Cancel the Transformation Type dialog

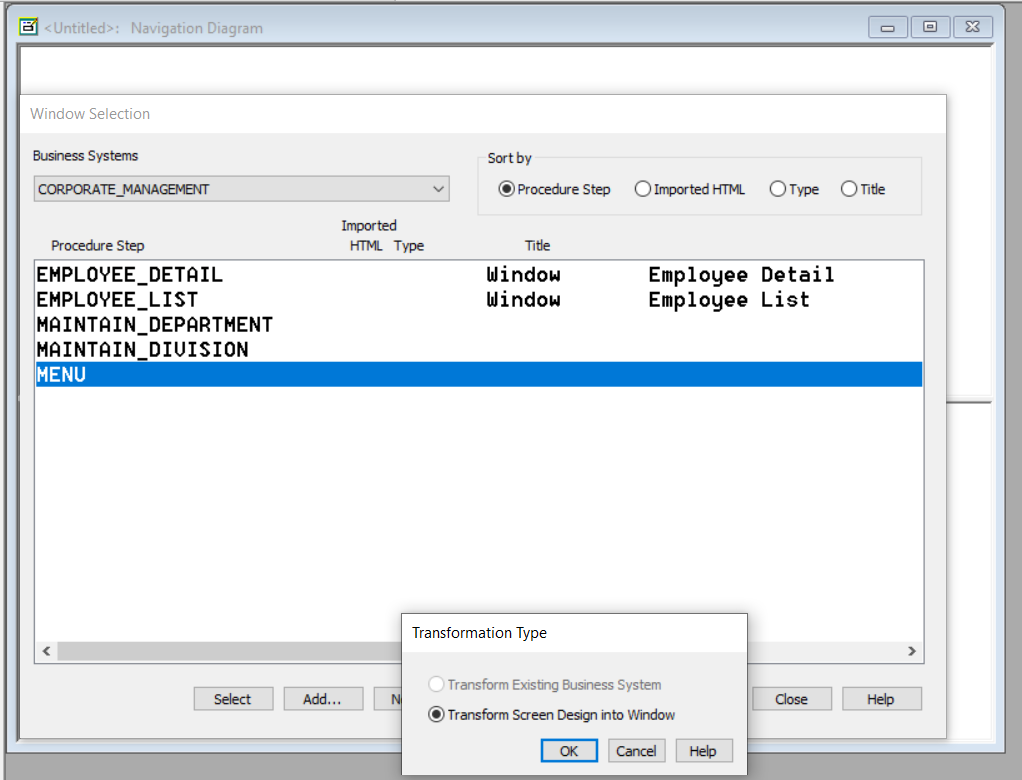tap(636, 751)
